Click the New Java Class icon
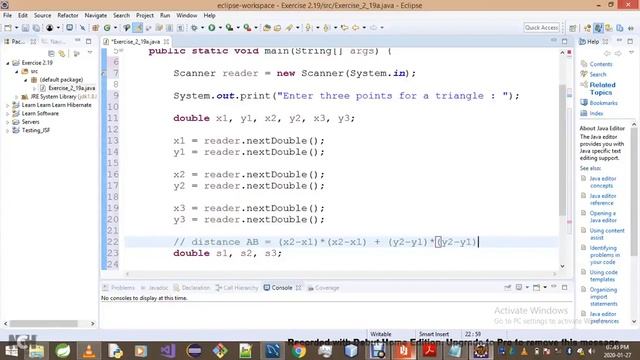The width and height of the screenshot is (640, 360). [x=107, y=28]
